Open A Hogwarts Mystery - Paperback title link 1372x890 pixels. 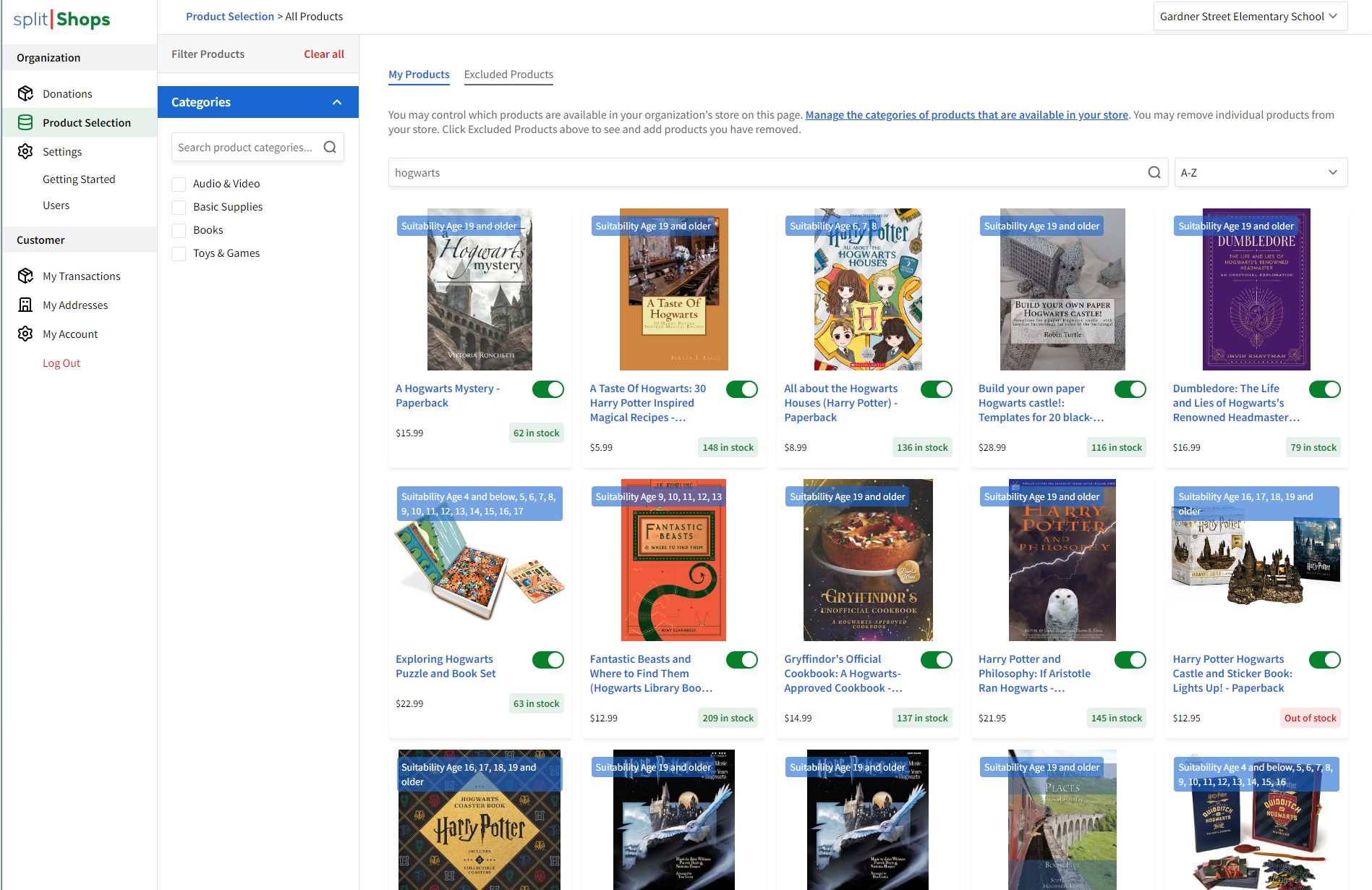448,395
